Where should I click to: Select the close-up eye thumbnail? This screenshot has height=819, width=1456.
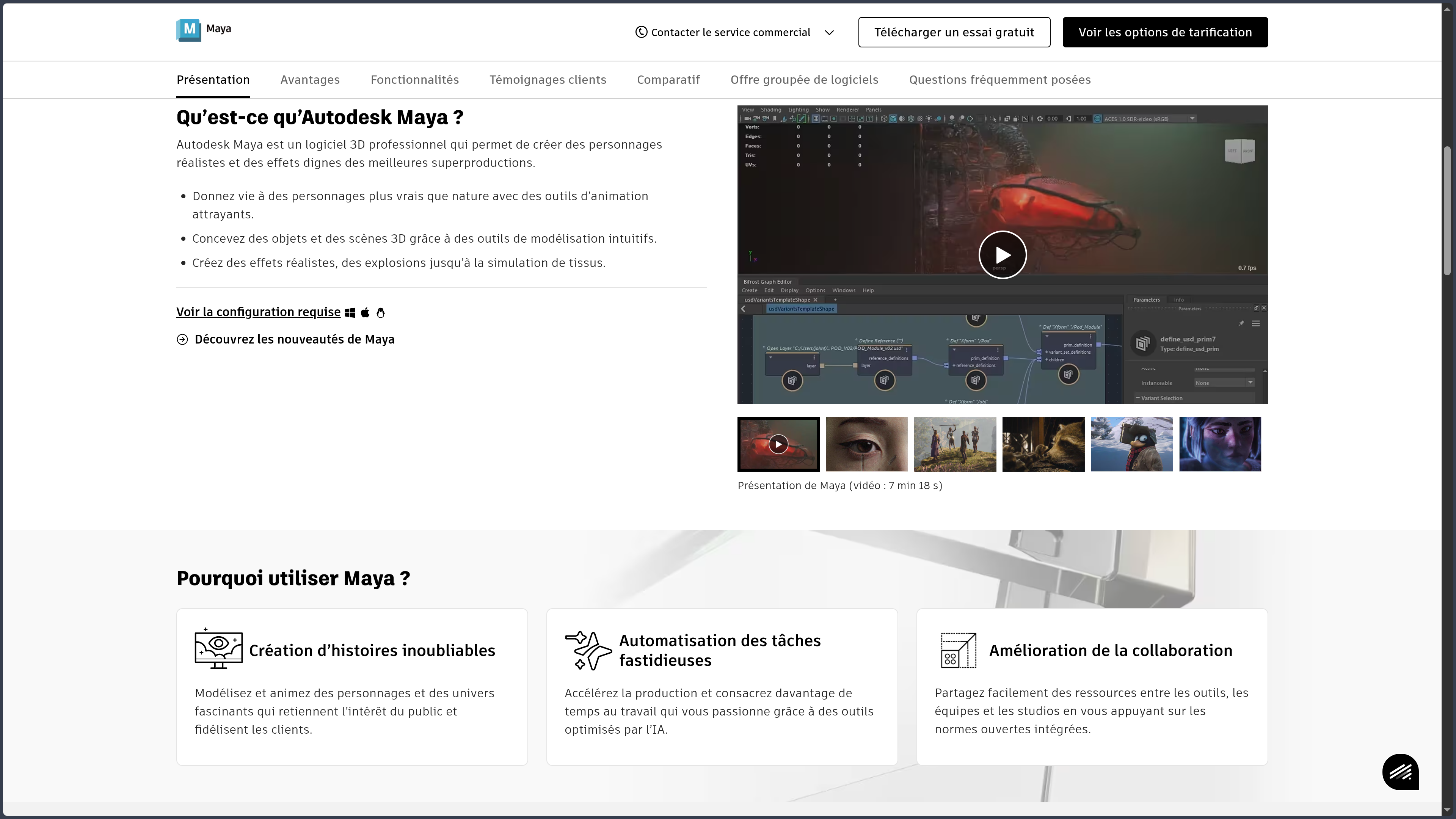(866, 444)
